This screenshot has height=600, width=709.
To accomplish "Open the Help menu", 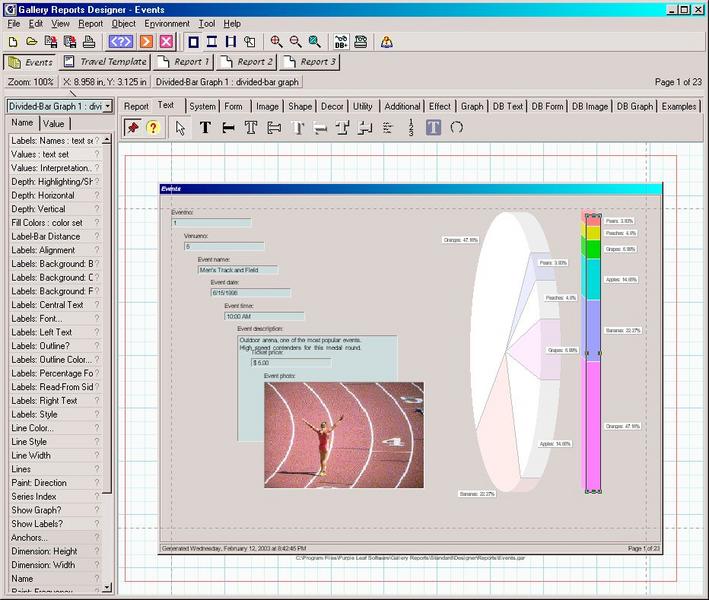I will coord(232,24).
